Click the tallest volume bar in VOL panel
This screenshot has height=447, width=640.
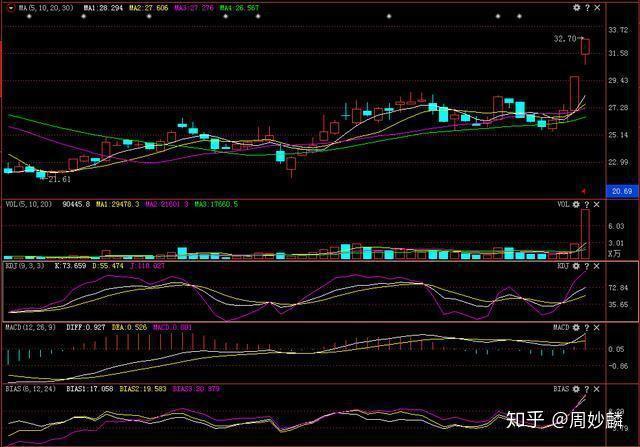(x=585, y=234)
